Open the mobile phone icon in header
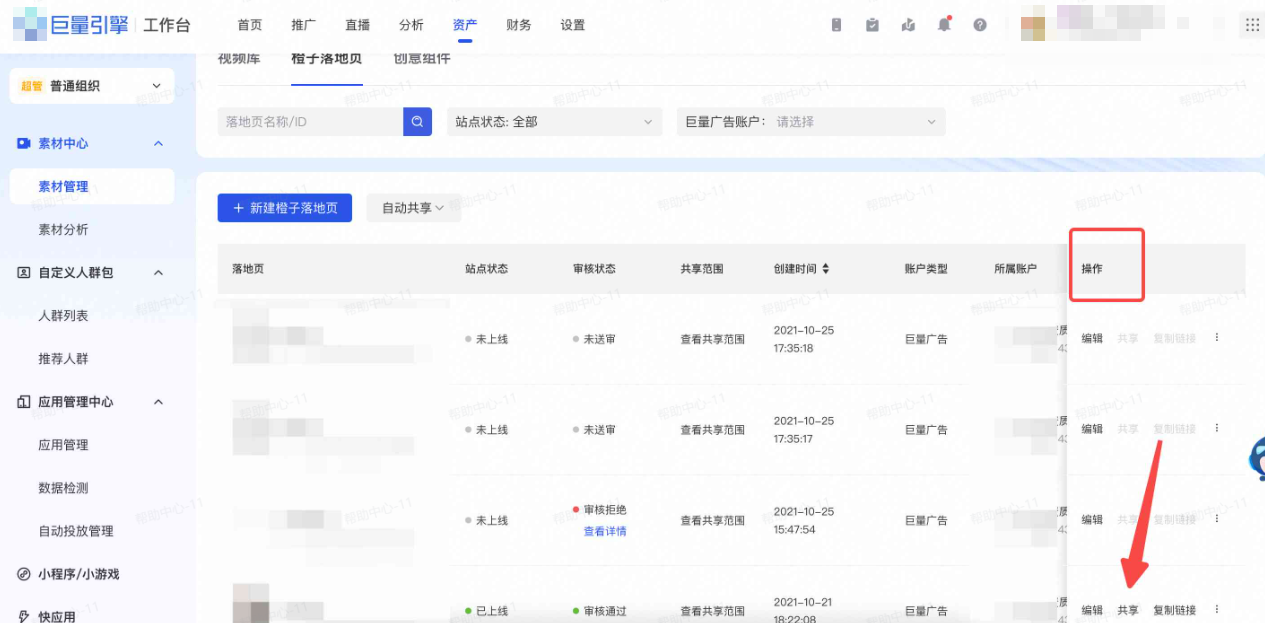1265x623 pixels. (x=837, y=25)
